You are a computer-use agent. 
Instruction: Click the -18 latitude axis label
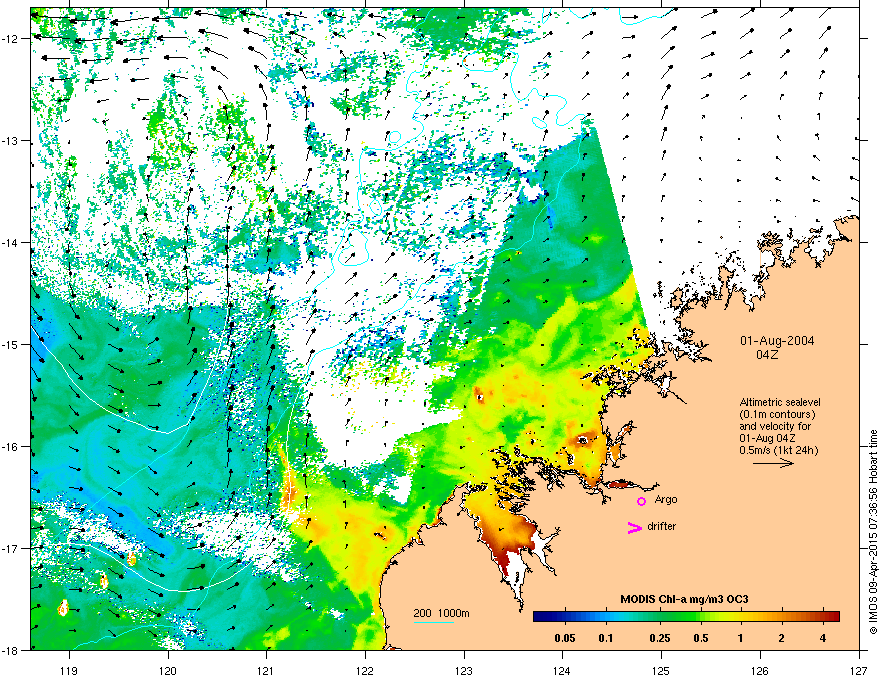click(11, 650)
